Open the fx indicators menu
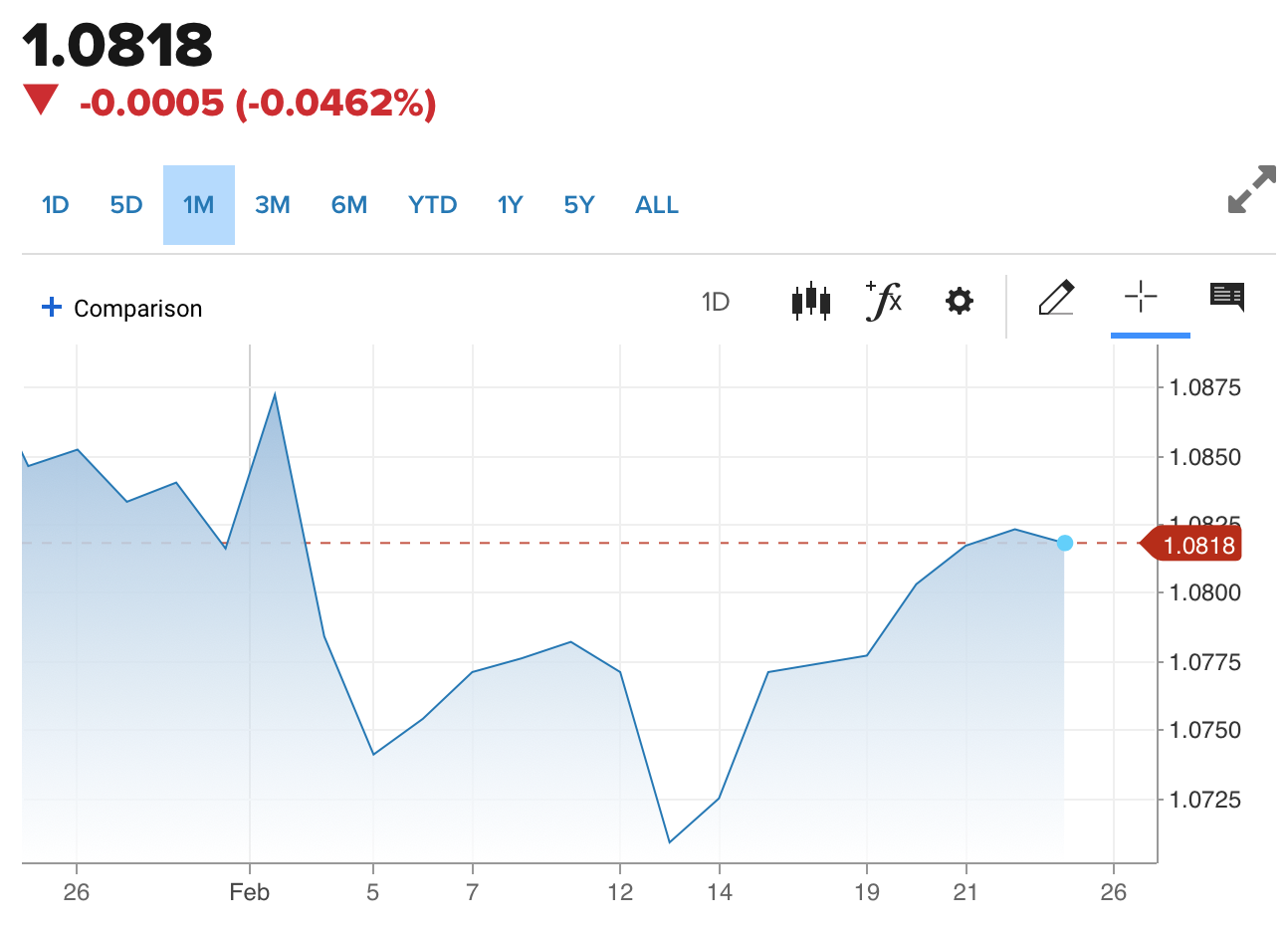Image resolution: width=1288 pixels, height=934 pixels. point(884,300)
